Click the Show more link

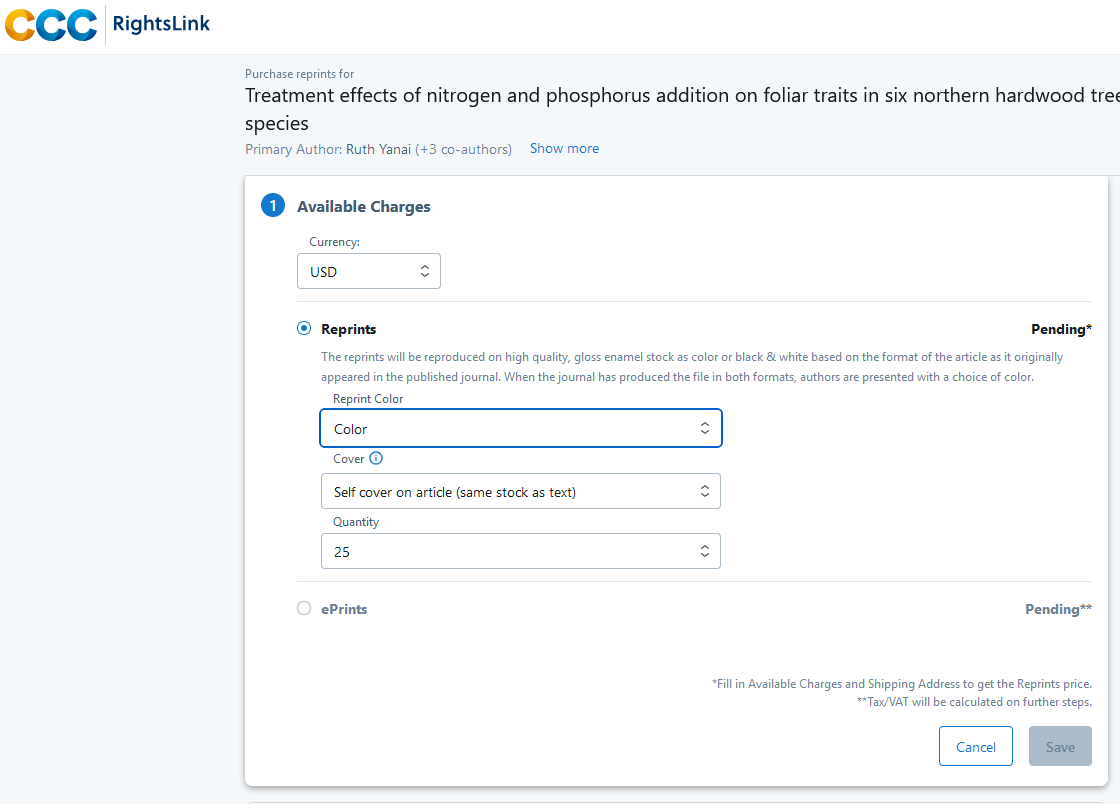(x=564, y=148)
